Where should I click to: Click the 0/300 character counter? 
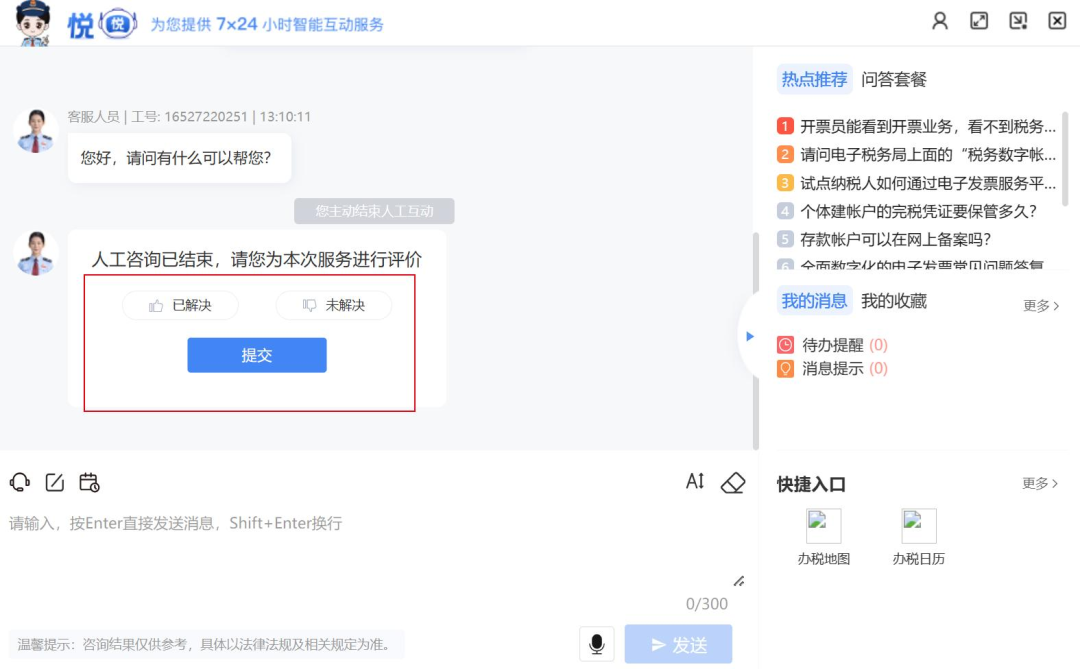pos(707,604)
